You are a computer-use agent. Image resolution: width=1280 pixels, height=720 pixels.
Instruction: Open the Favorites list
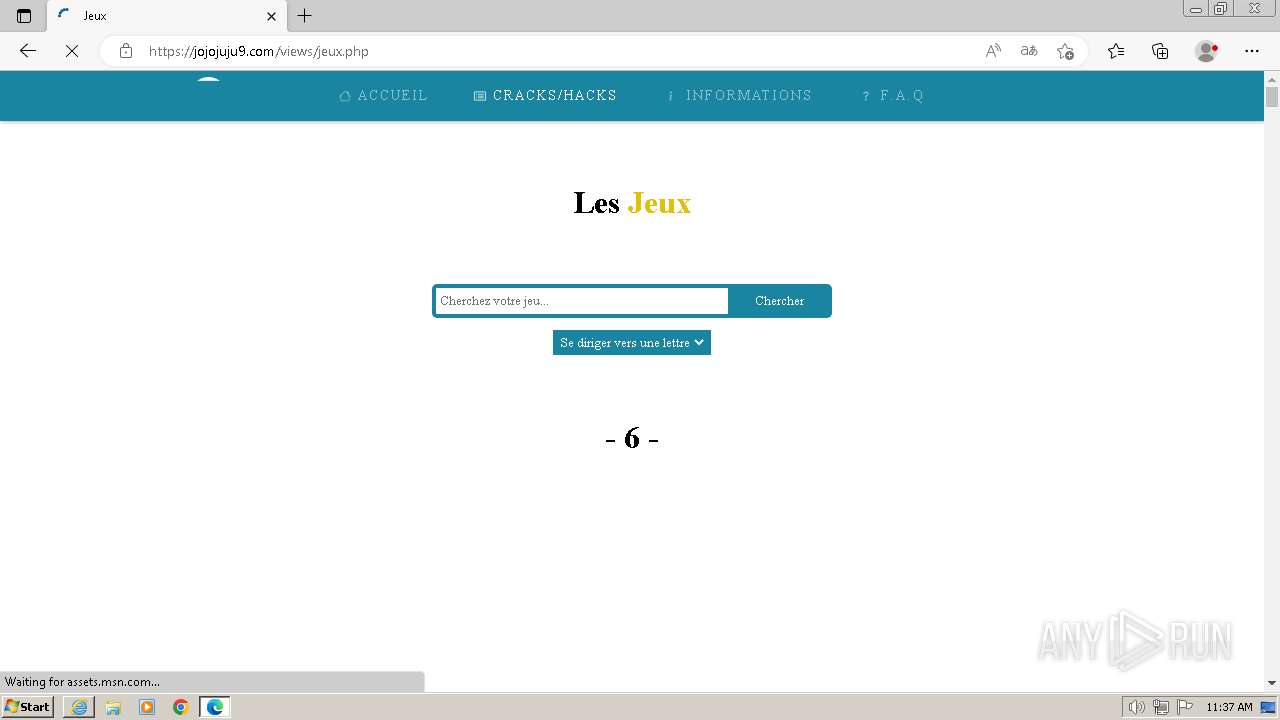click(x=1116, y=51)
